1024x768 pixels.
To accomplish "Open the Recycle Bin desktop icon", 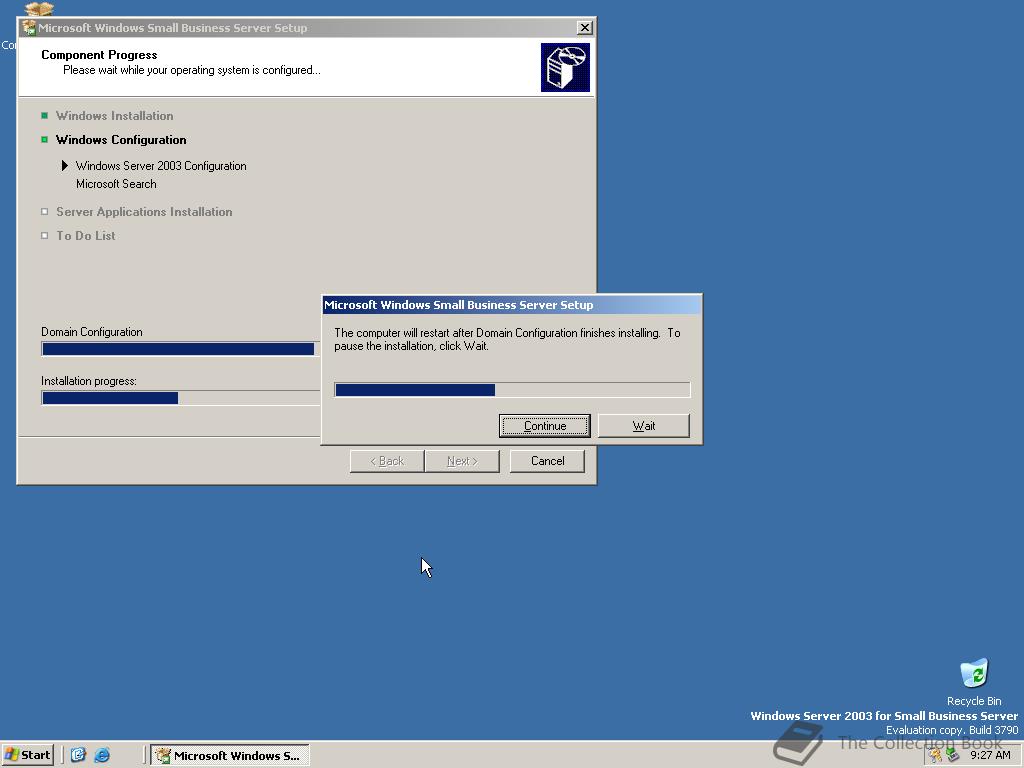I will (974, 674).
